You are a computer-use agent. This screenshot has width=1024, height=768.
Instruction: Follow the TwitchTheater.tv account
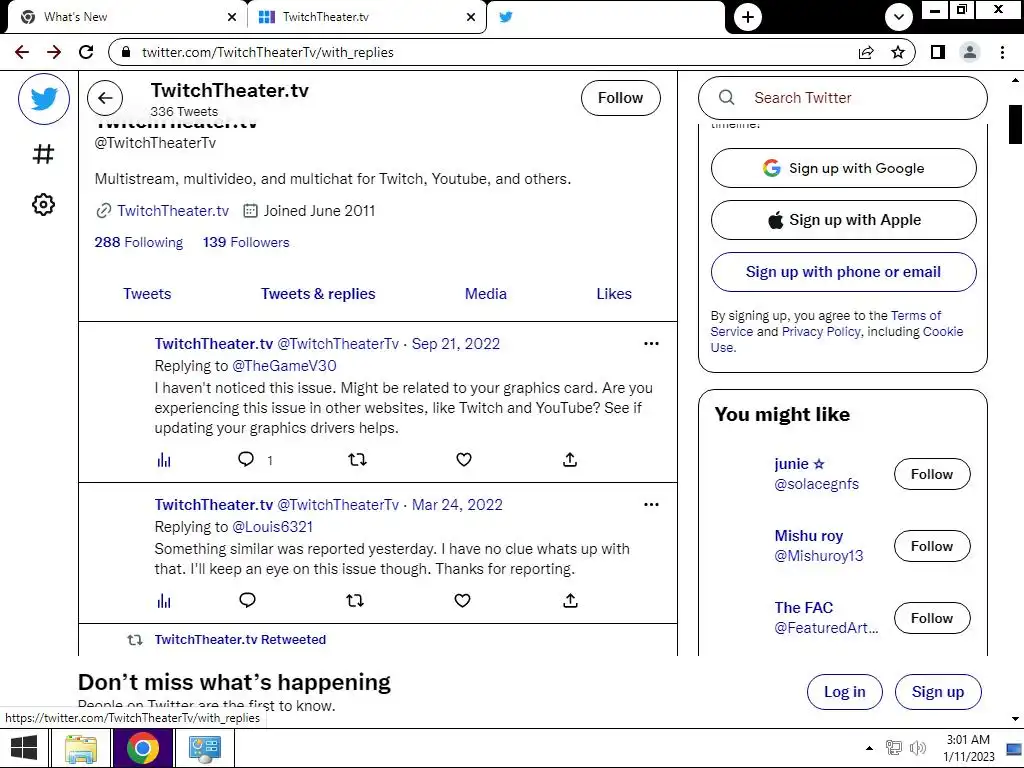point(620,98)
